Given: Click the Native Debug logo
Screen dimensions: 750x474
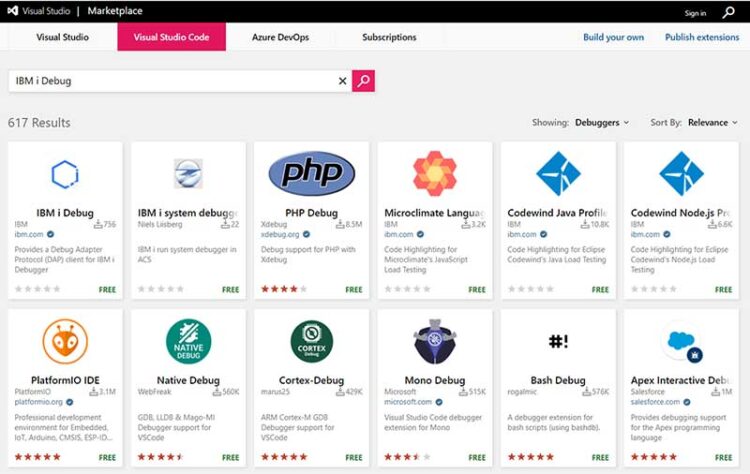Looking at the screenshot, I should point(188,342).
